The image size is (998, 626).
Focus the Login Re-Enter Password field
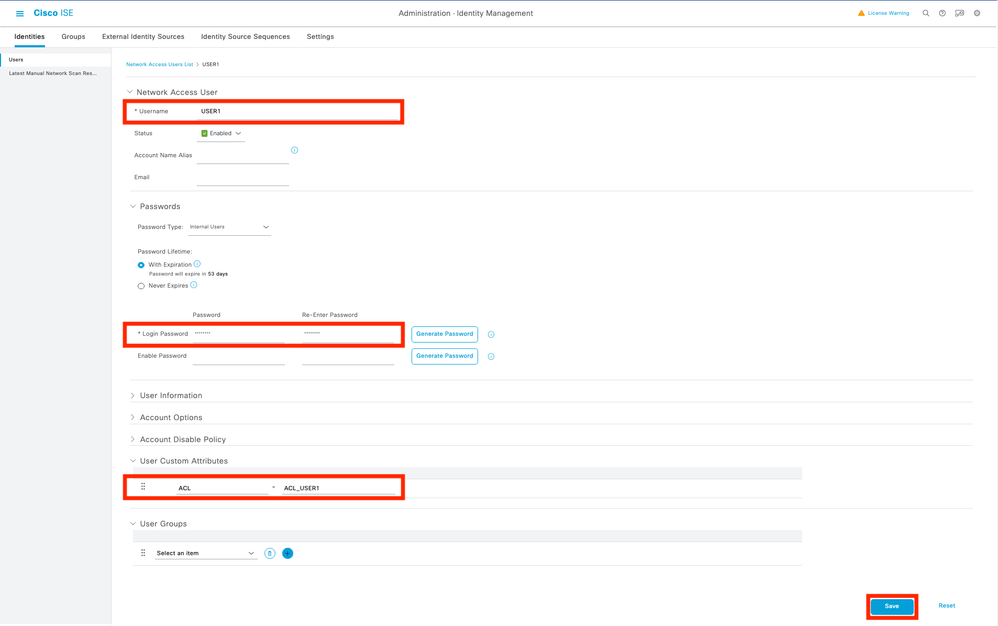[348, 335]
